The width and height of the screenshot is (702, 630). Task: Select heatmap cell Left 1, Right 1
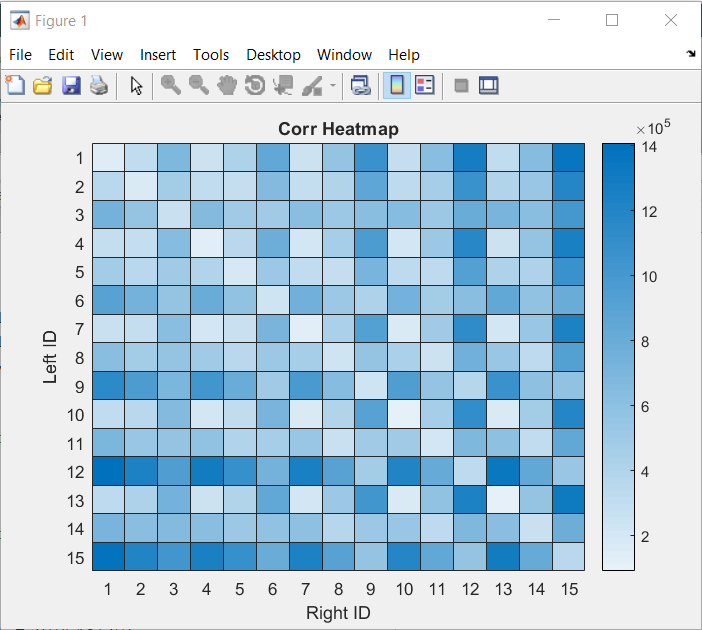(108, 158)
